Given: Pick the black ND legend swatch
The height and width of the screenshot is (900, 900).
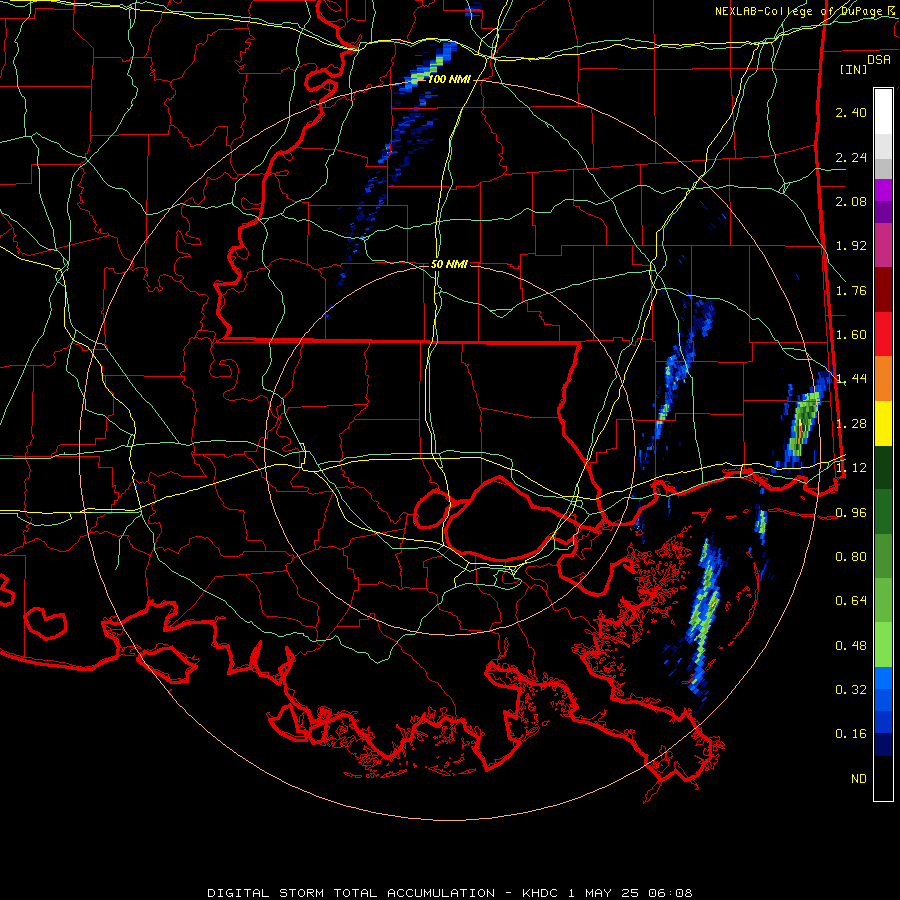Looking at the screenshot, I should coord(883,778).
